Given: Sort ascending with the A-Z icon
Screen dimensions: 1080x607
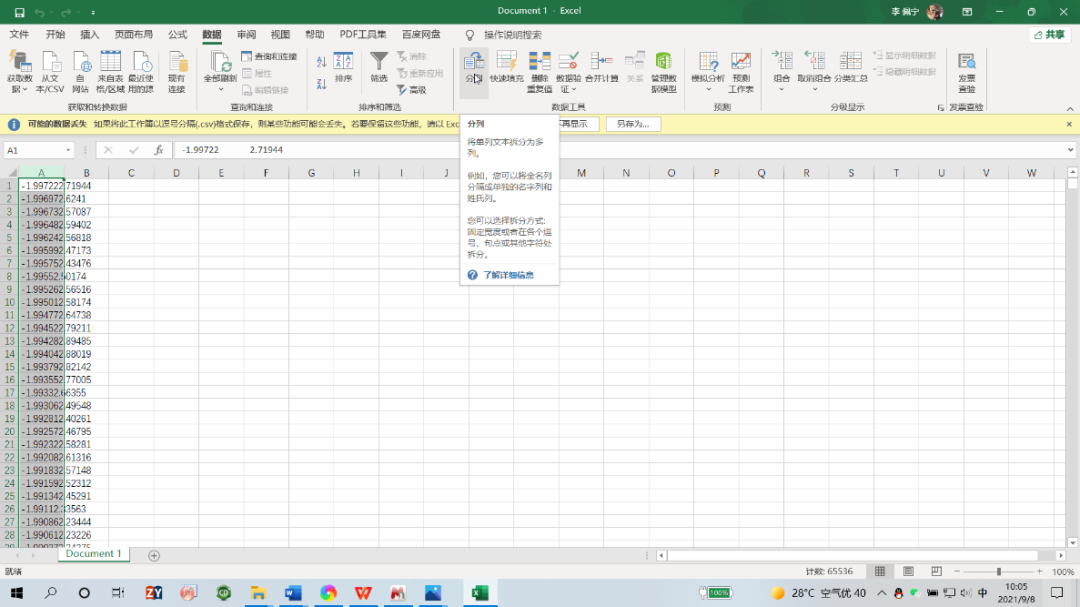Looking at the screenshot, I should 321,62.
